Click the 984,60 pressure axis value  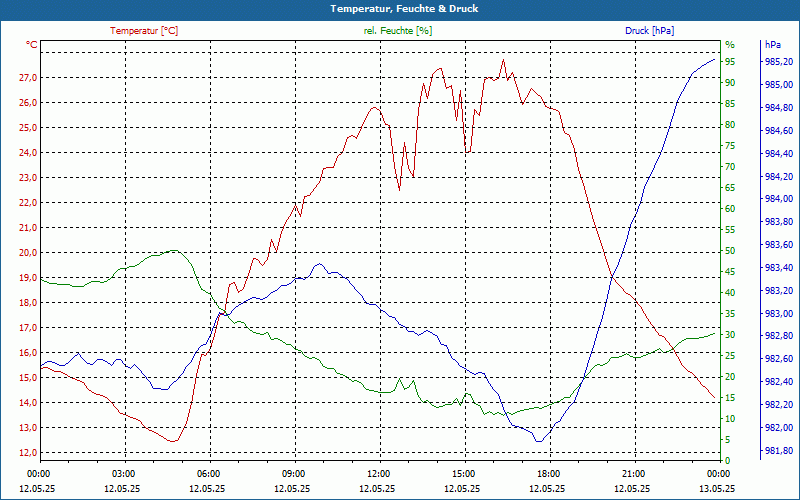(x=779, y=131)
